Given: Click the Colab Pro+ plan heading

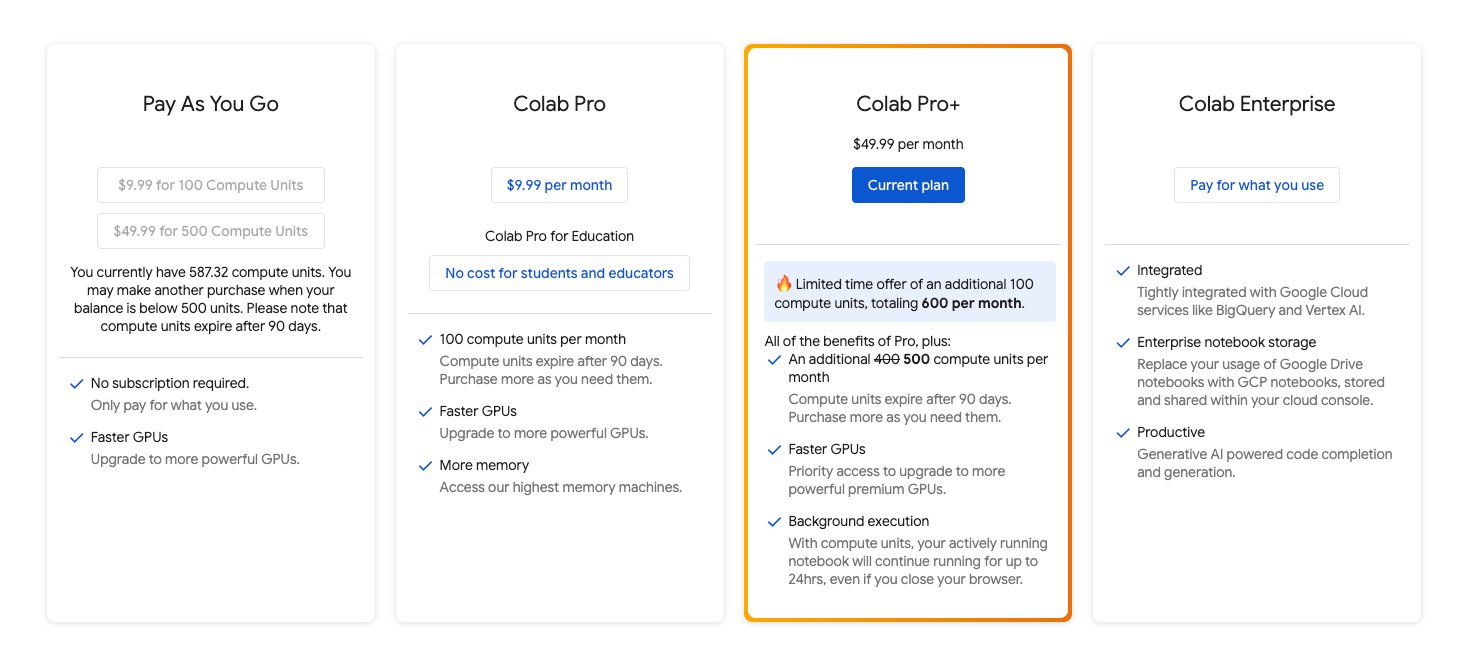Looking at the screenshot, I should [908, 104].
